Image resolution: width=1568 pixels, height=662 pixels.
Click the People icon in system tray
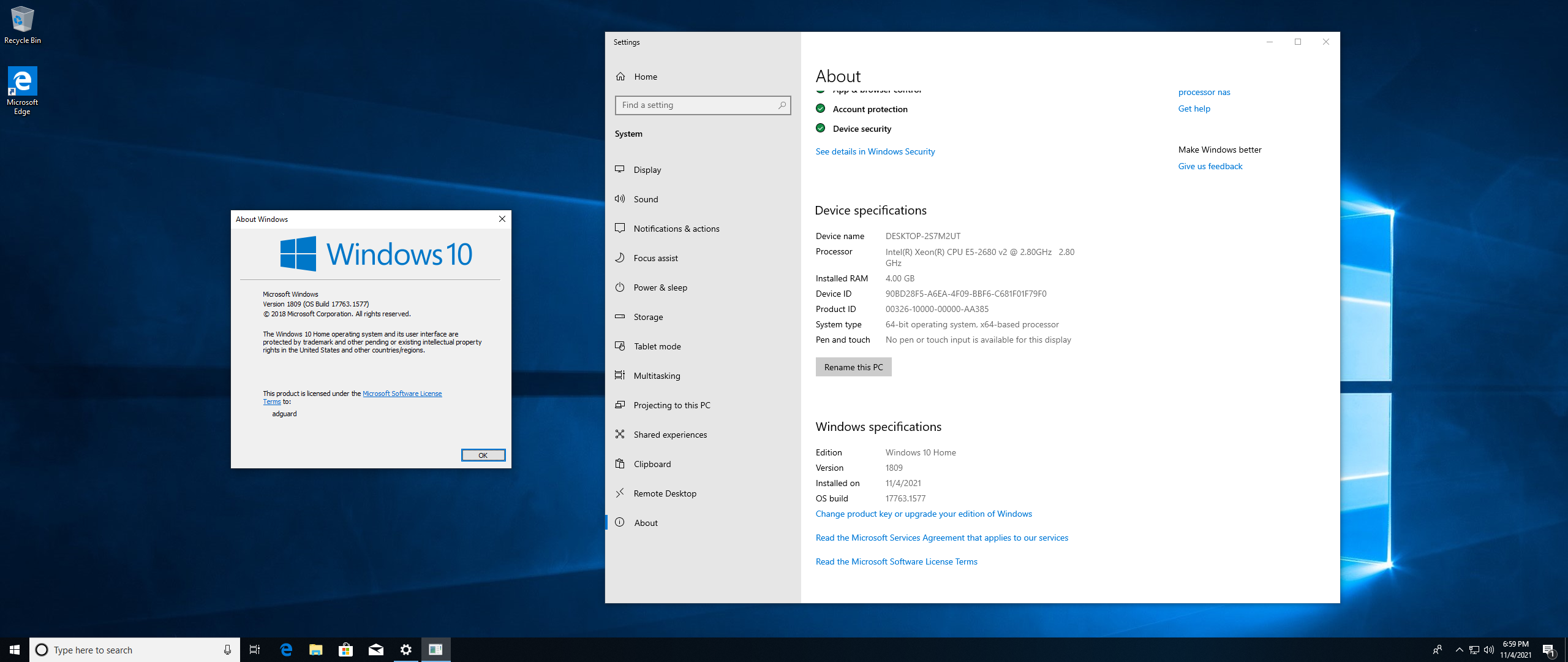[x=1438, y=650]
